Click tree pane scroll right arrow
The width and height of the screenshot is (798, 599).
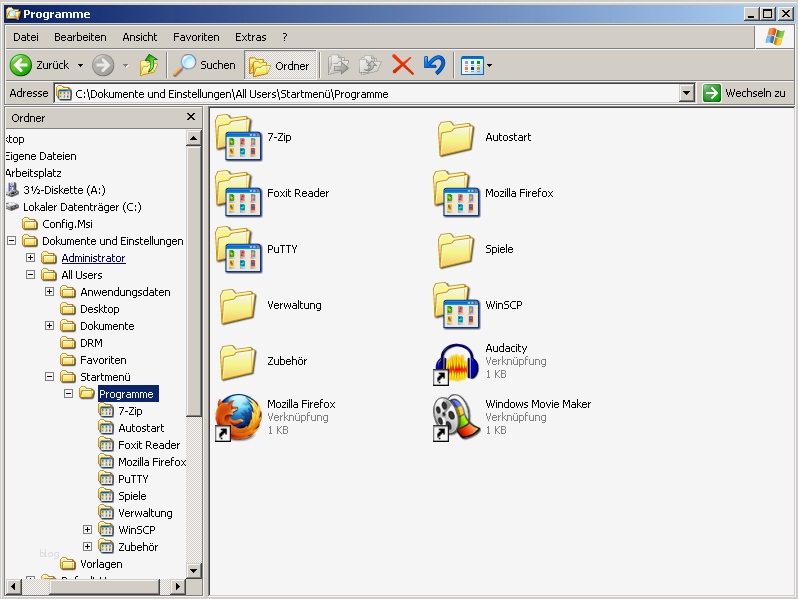pos(177,586)
